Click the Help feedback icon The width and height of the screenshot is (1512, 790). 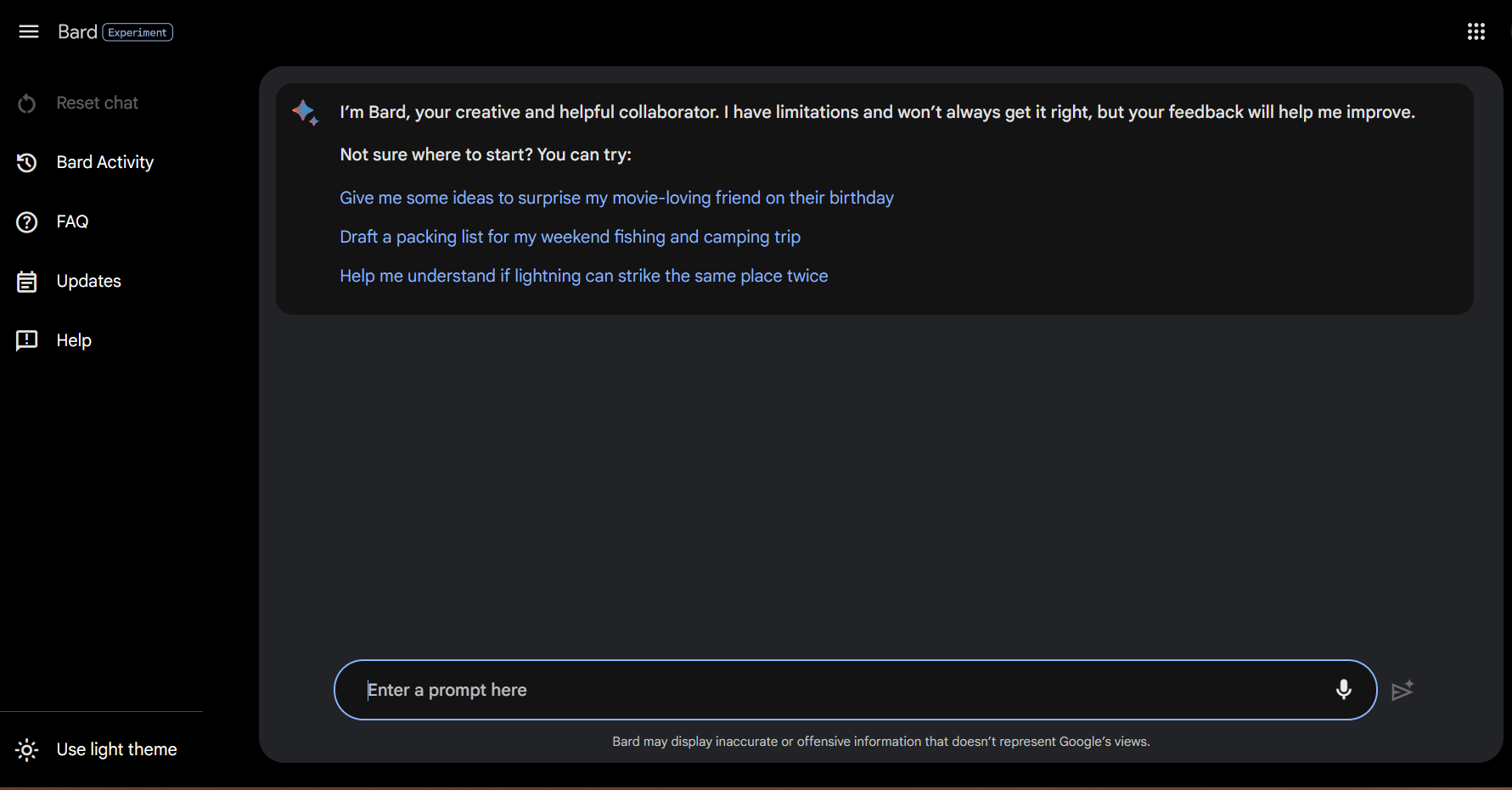tap(27, 340)
